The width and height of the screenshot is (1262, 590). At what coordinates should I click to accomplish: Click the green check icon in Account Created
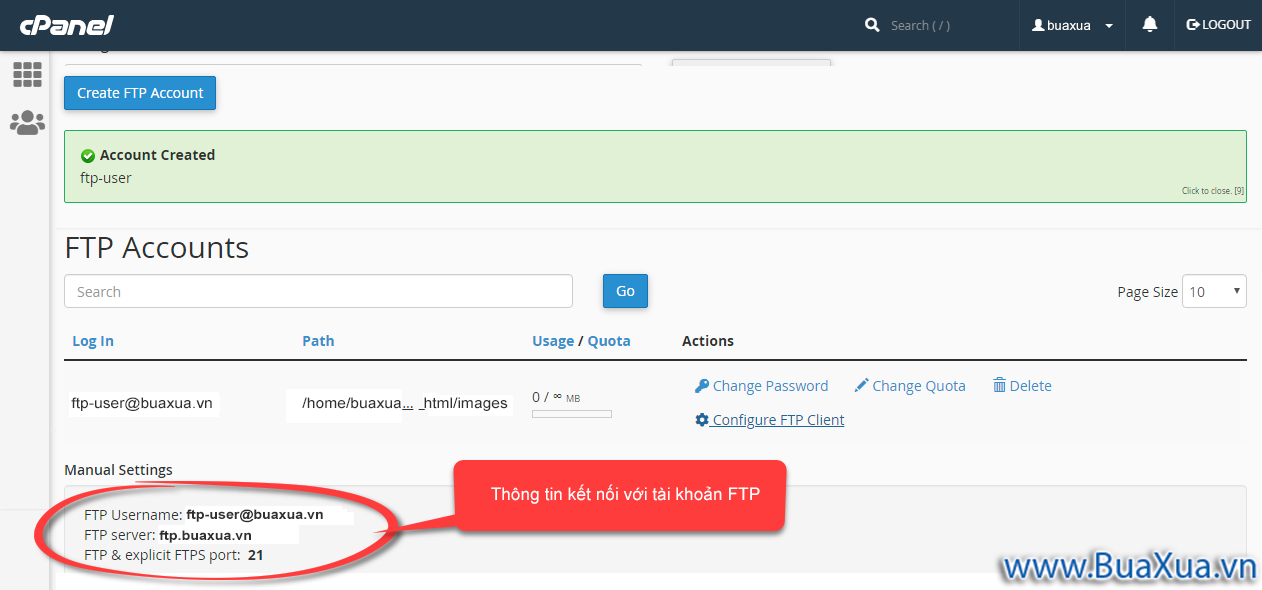[x=88, y=156]
